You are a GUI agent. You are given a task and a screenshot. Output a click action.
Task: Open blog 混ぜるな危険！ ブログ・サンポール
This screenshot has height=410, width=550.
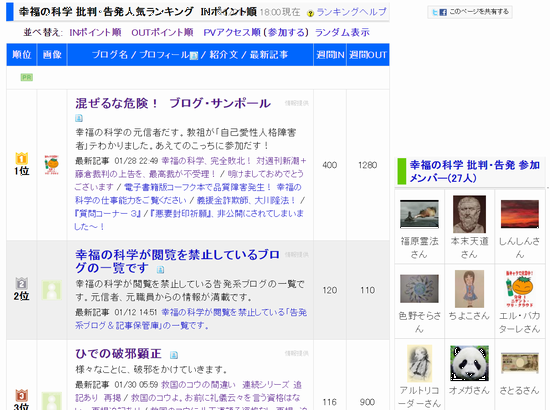pyautogui.click(x=173, y=103)
